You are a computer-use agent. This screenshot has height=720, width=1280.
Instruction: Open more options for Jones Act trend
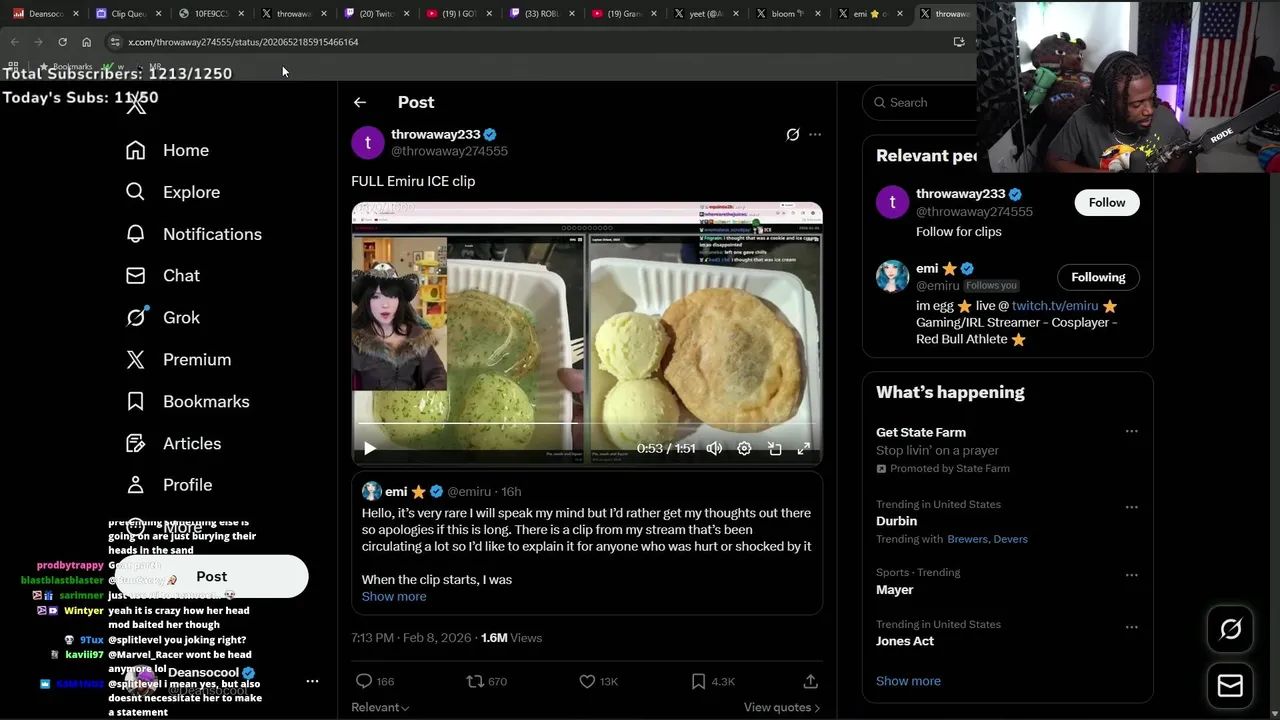click(1131, 627)
